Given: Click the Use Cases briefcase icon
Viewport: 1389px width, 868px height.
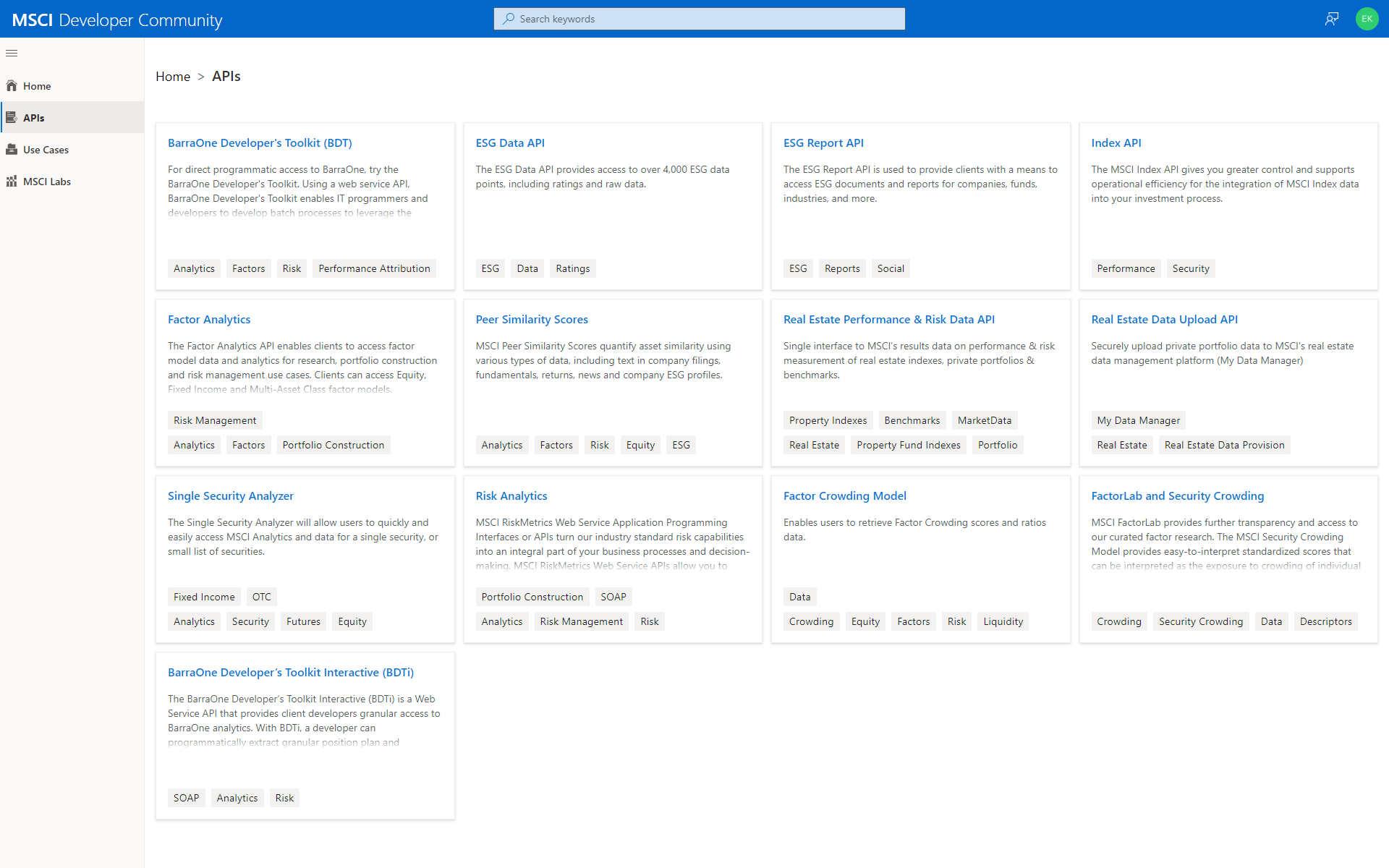Looking at the screenshot, I should click(x=12, y=149).
